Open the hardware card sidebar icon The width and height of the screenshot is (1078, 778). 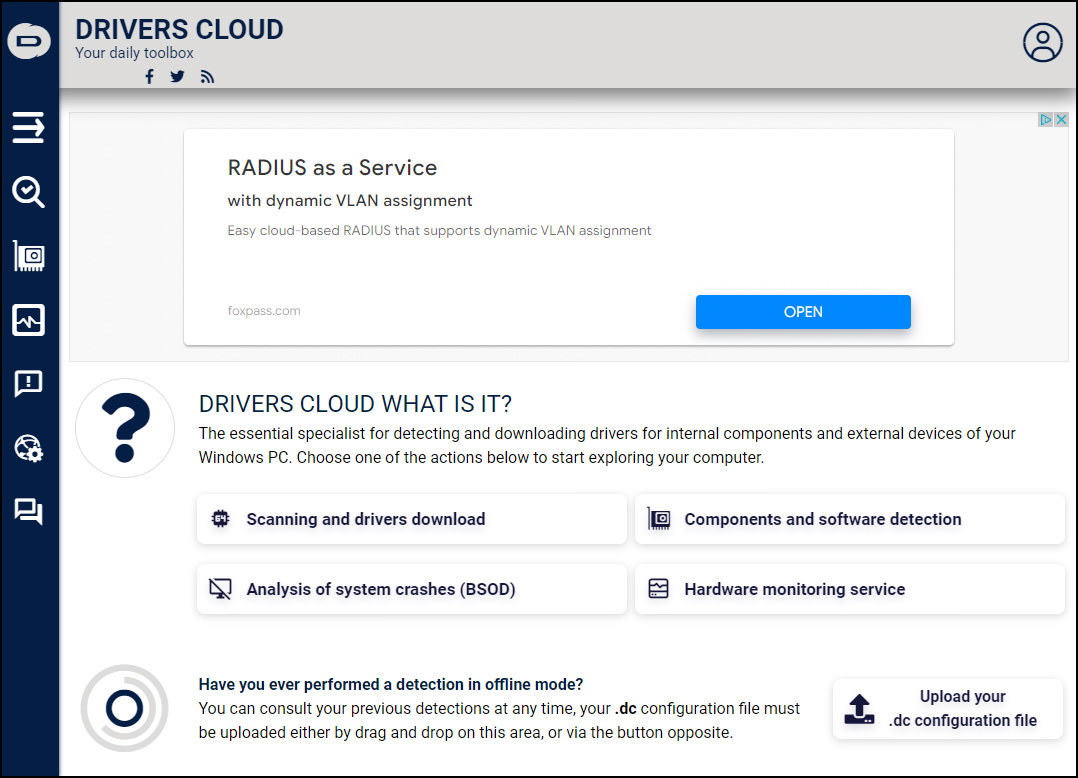pyautogui.click(x=29, y=256)
